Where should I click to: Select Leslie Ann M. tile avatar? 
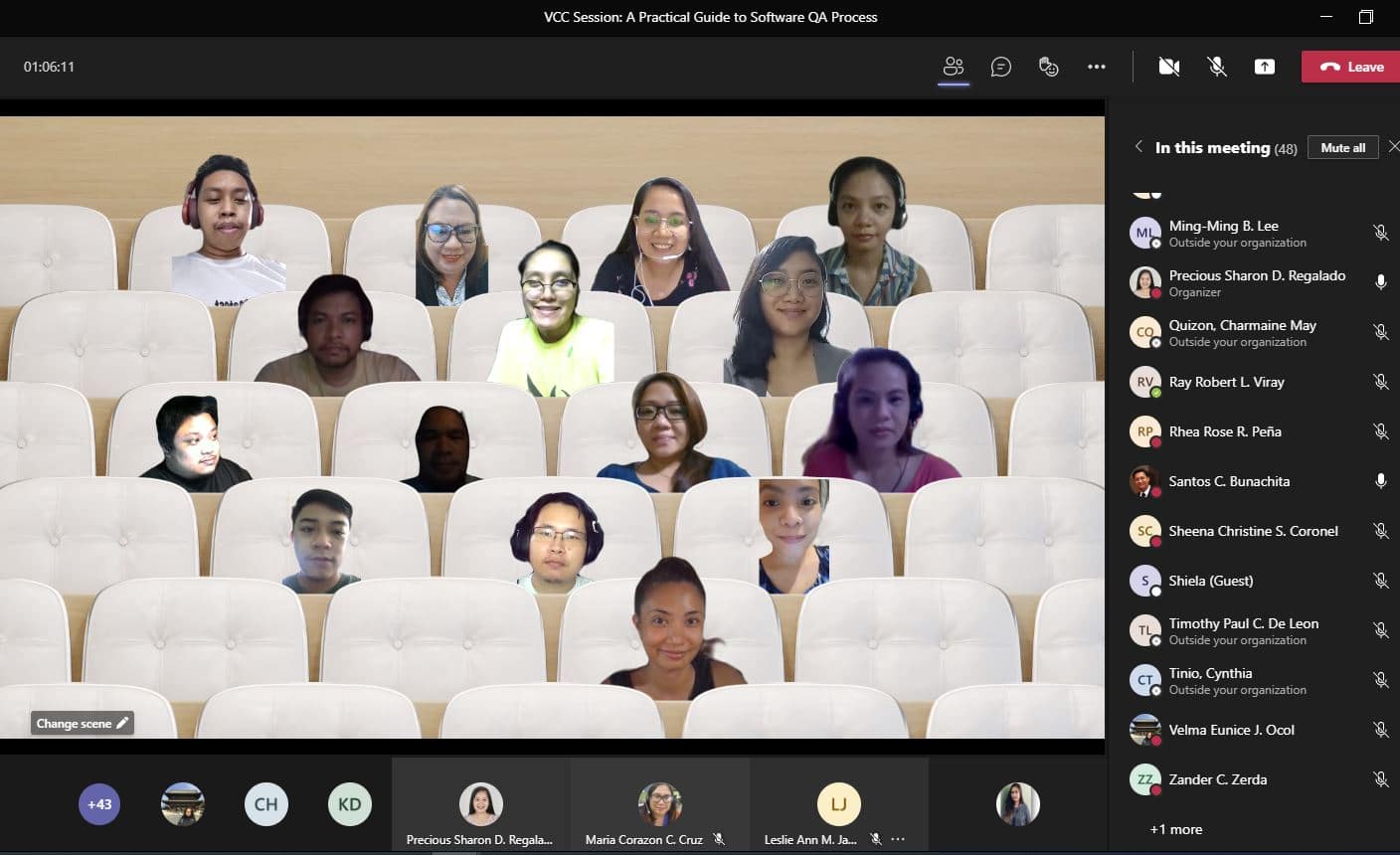click(x=838, y=803)
